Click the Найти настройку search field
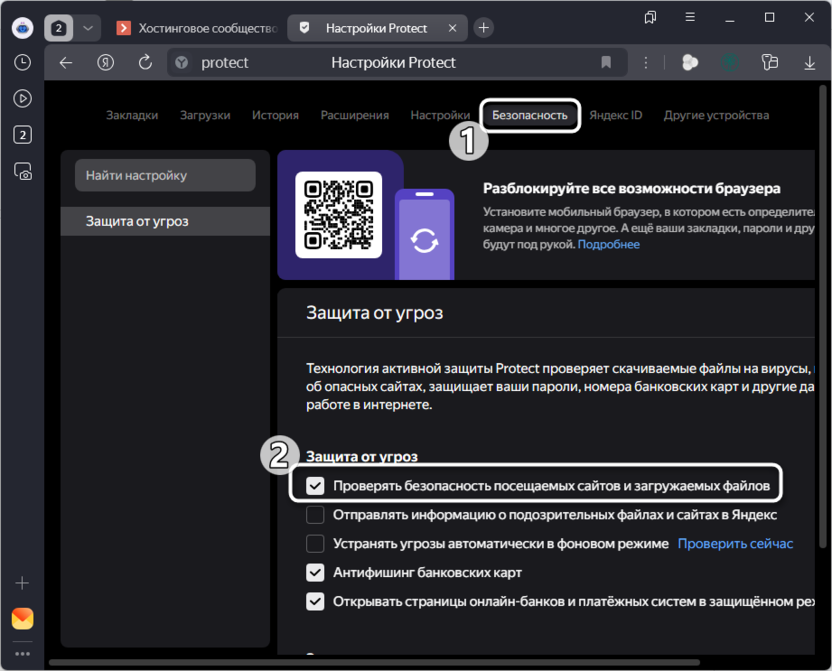 [165, 175]
